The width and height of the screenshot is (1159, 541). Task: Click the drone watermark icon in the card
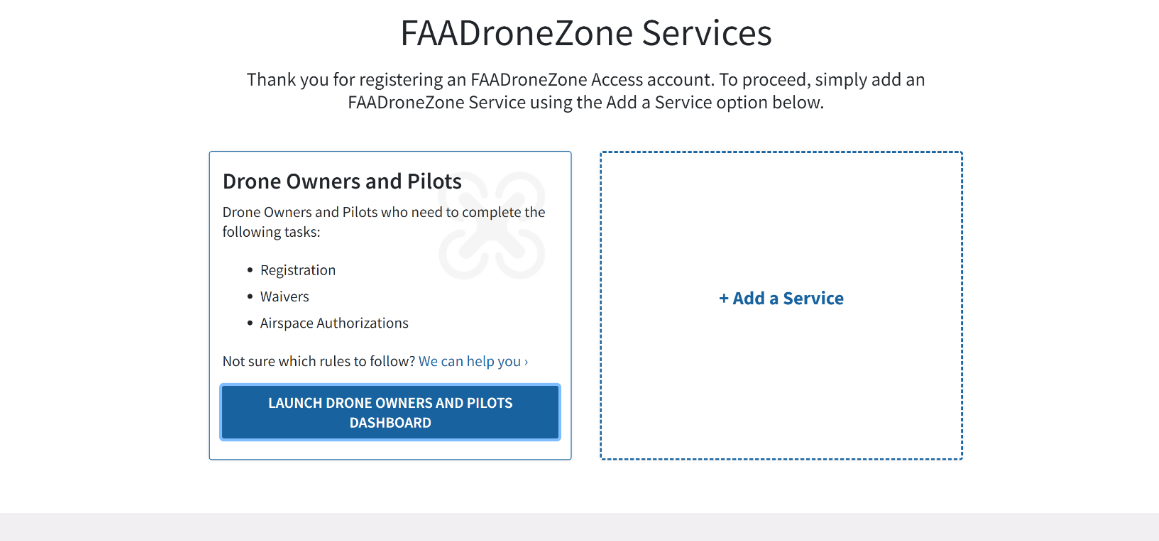491,226
